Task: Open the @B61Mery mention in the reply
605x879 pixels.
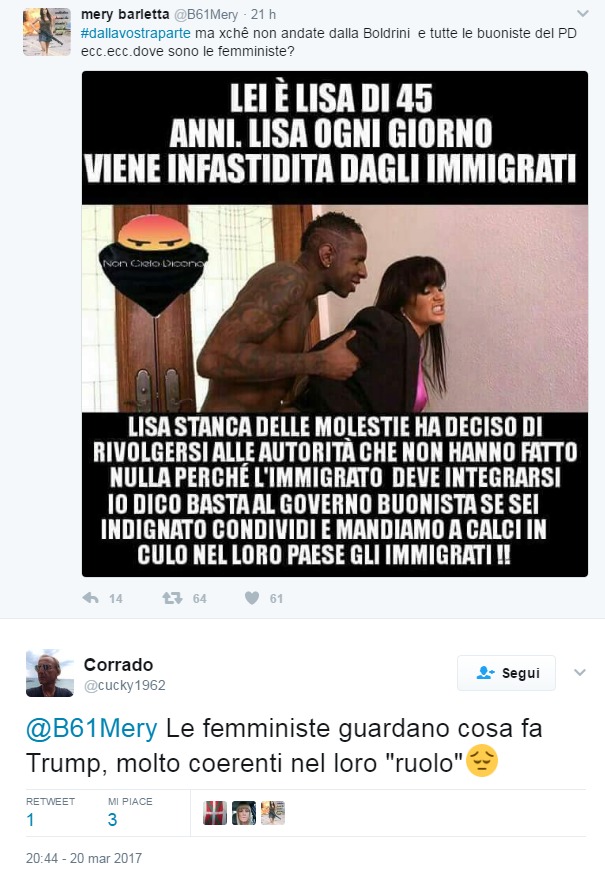Action: pos(91,729)
